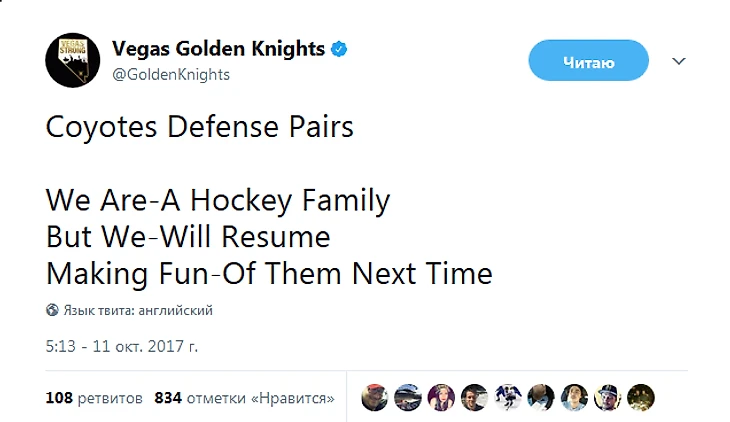
Task: Click eighth liker avatar wearing dark cap
Action: [607, 397]
